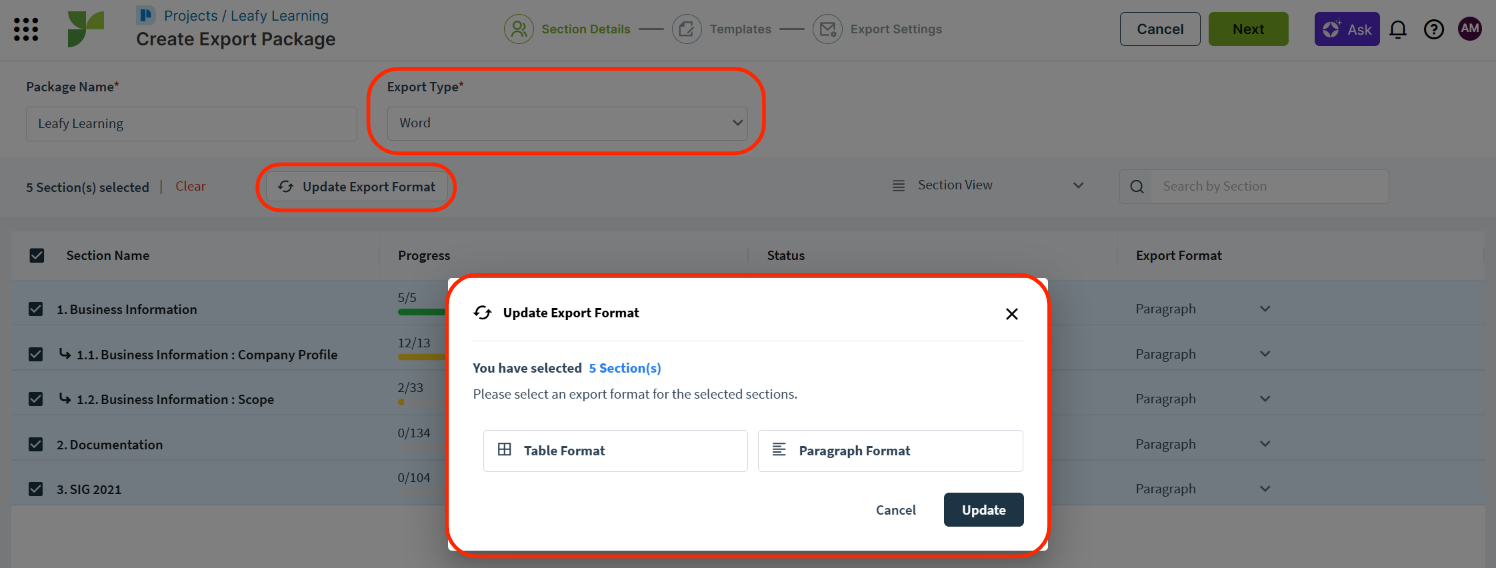Open the notifications bell
Image resolution: width=1496 pixels, height=568 pixels.
1398,29
